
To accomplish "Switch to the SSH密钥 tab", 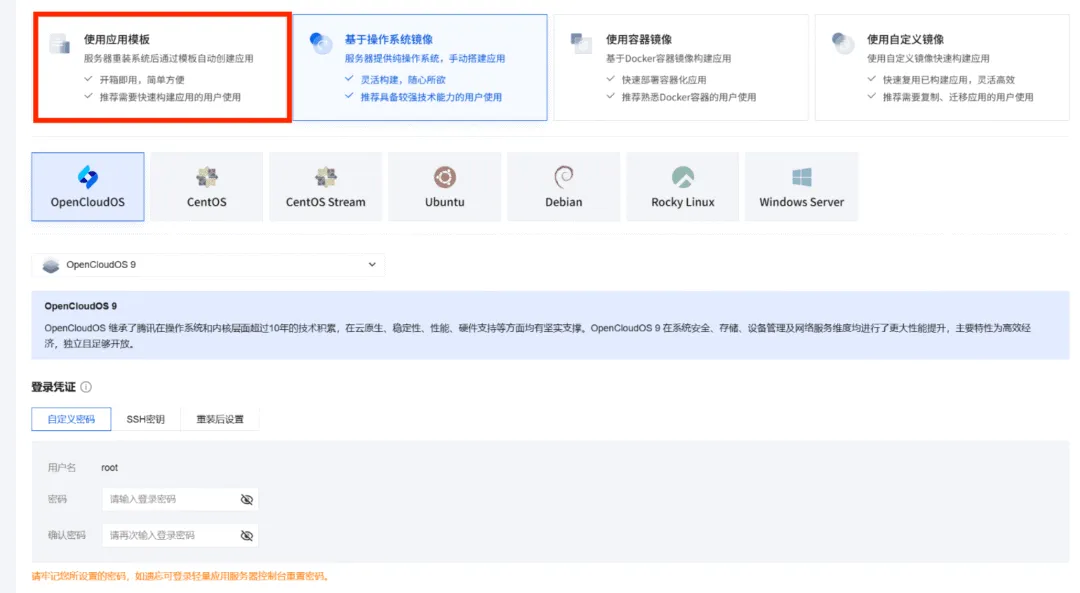I will (145, 419).
